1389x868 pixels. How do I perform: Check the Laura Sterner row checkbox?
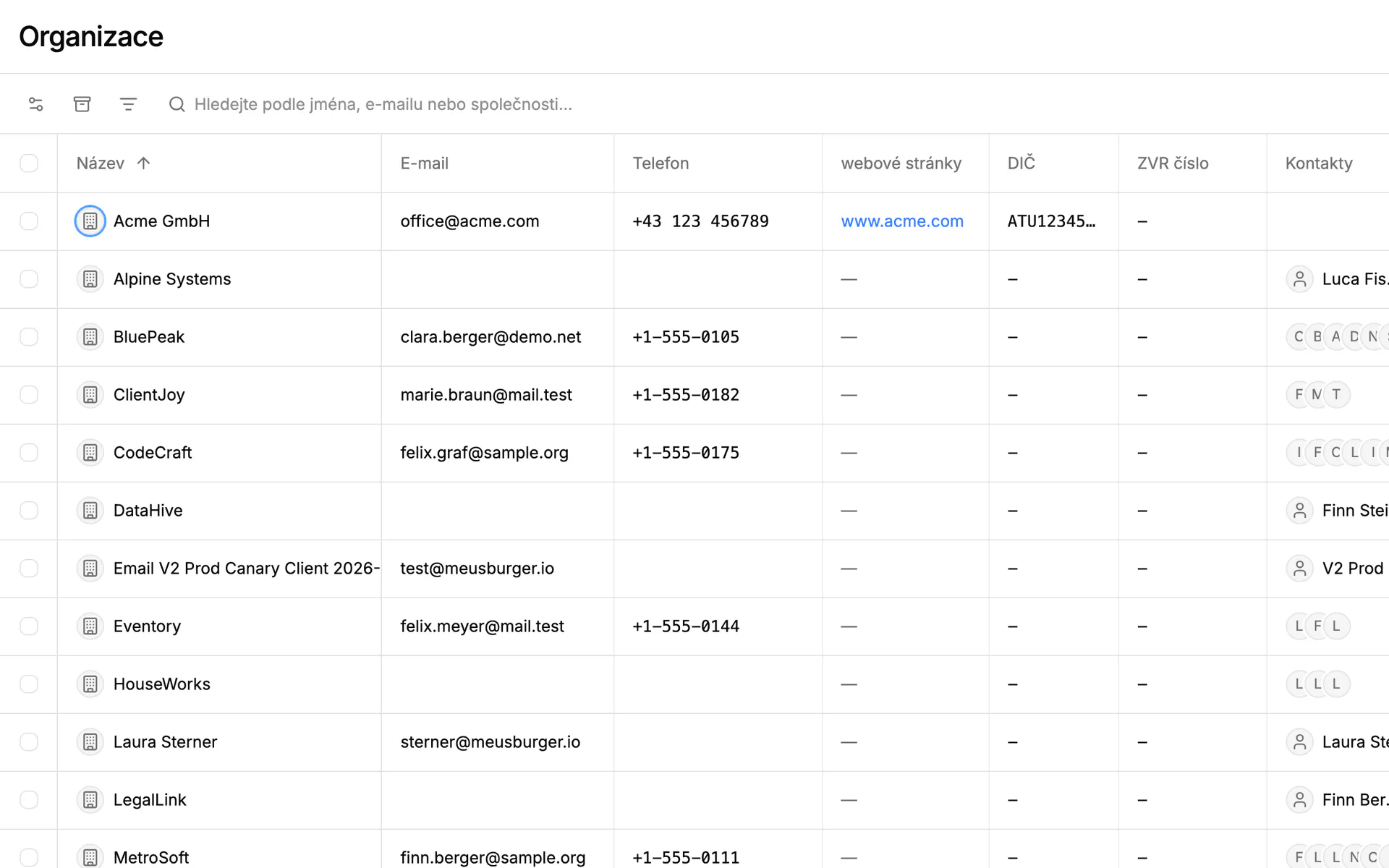29,742
